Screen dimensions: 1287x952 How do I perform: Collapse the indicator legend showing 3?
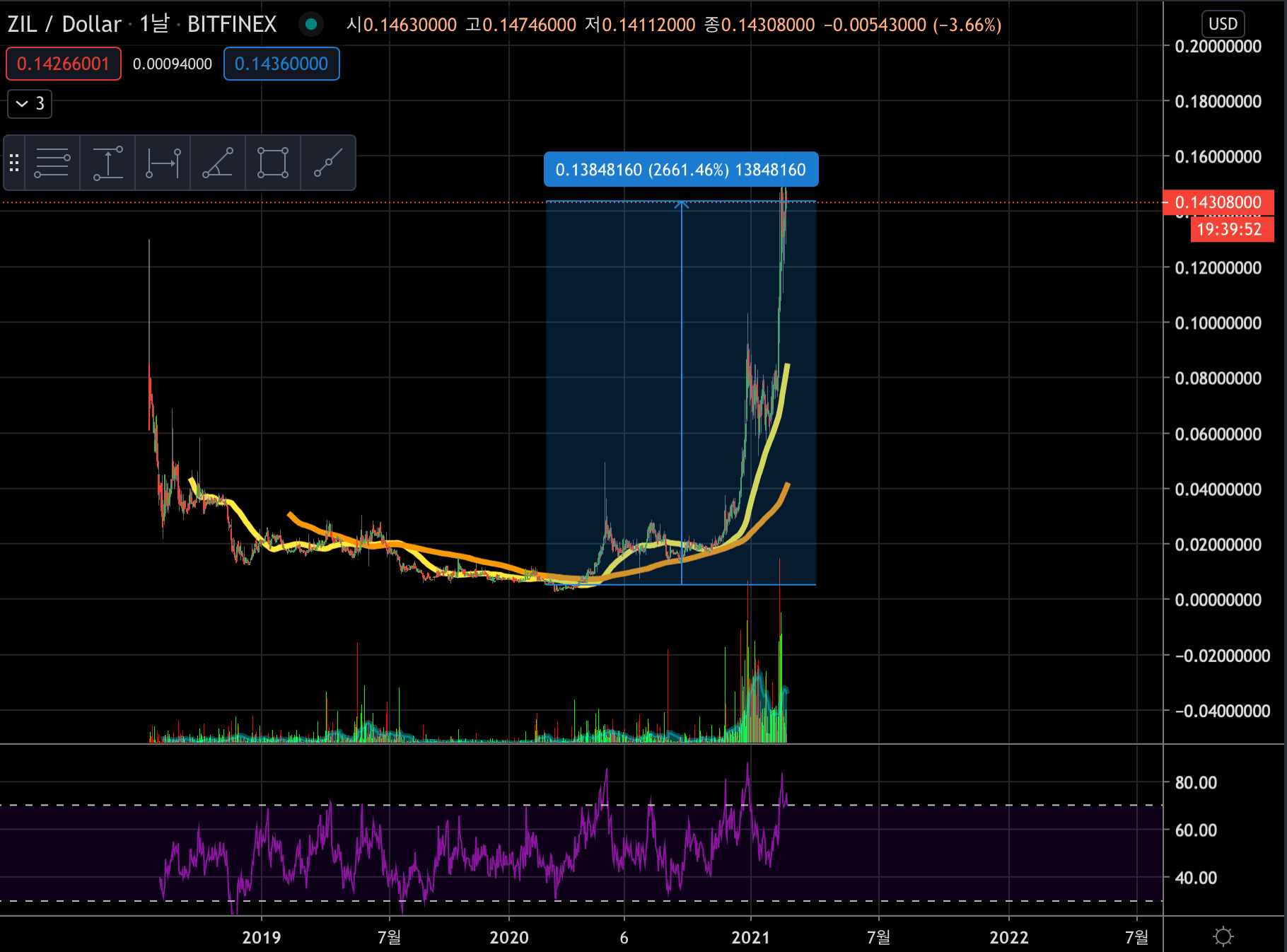tap(30, 103)
